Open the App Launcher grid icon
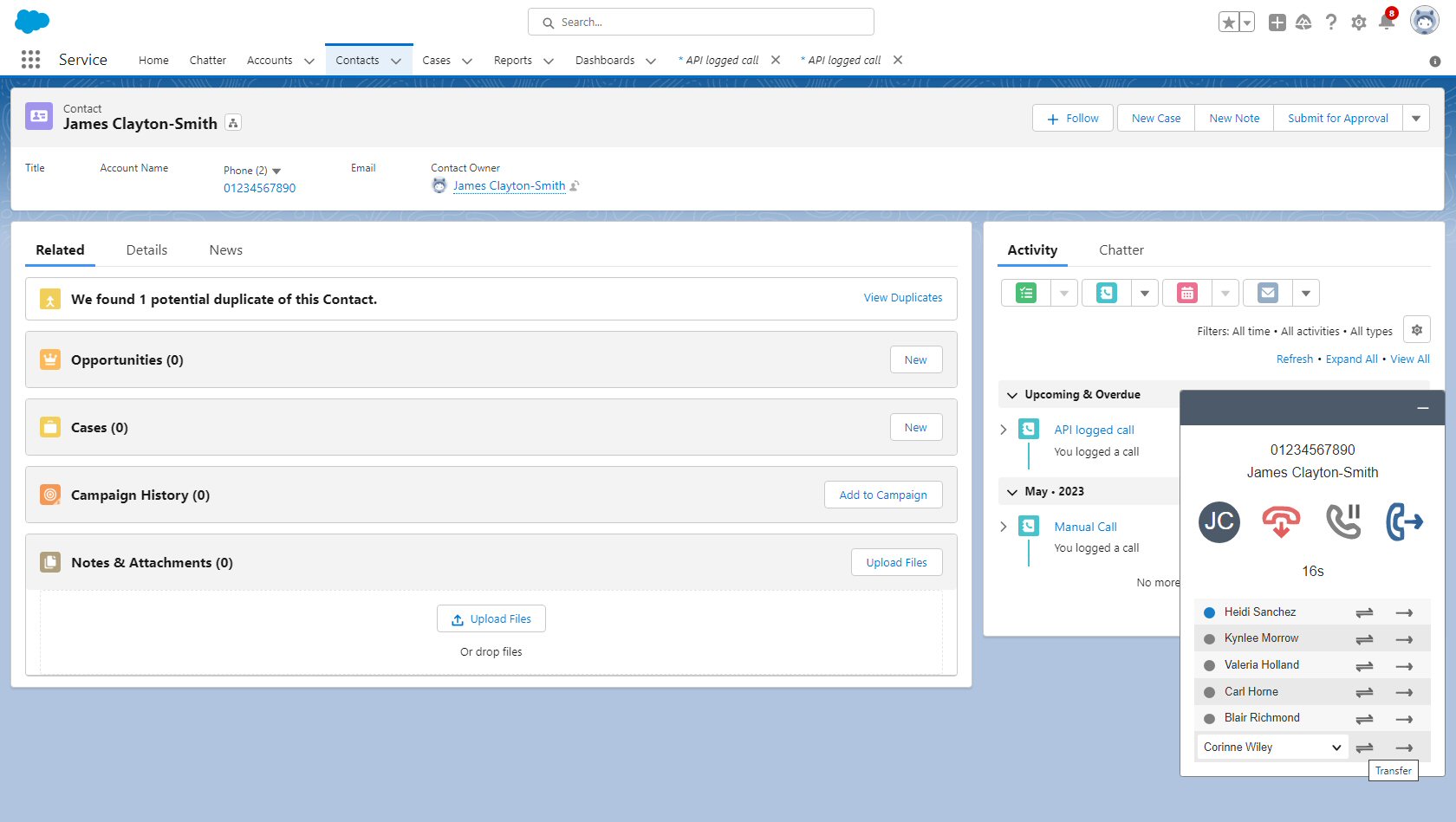The height and width of the screenshot is (822, 1456). (x=31, y=59)
